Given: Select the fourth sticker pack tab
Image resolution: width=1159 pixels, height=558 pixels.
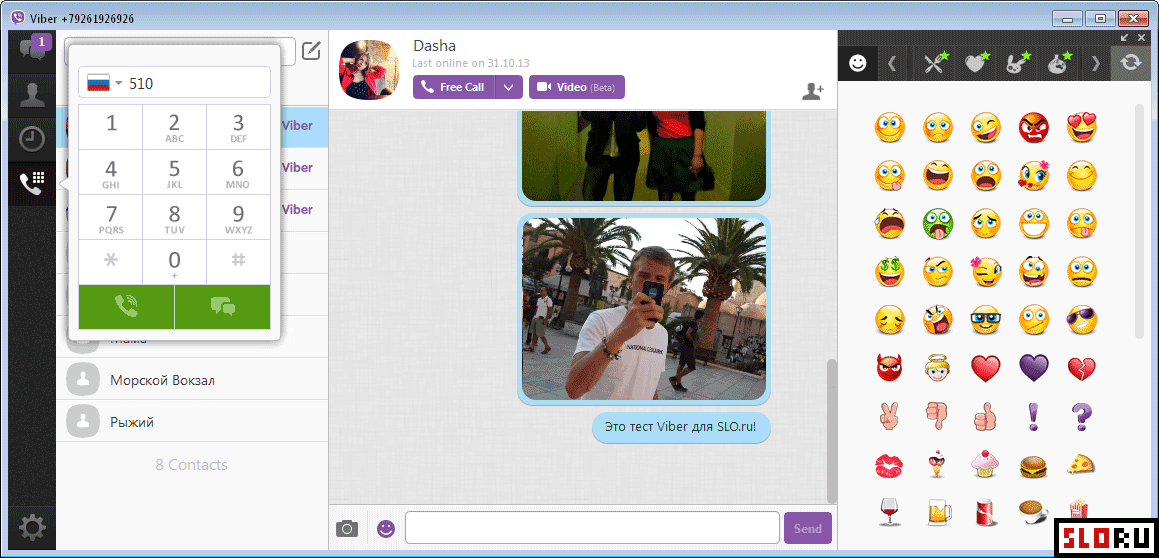Looking at the screenshot, I should point(1060,64).
